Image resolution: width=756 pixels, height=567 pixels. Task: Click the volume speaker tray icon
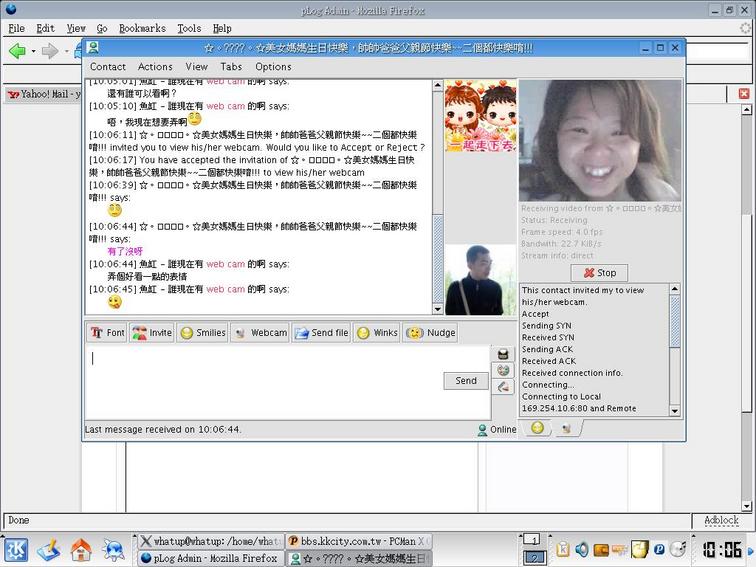[582, 550]
